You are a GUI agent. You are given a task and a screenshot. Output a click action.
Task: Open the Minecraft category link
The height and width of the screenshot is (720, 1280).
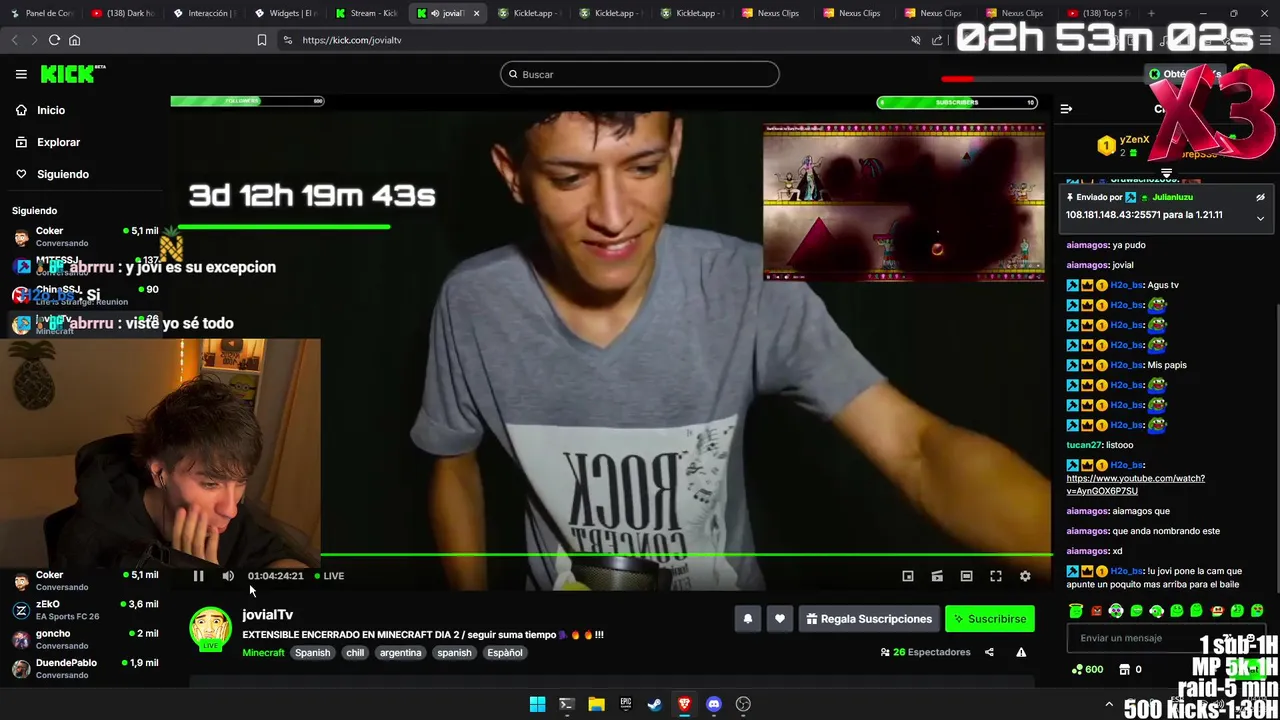coord(263,653)
